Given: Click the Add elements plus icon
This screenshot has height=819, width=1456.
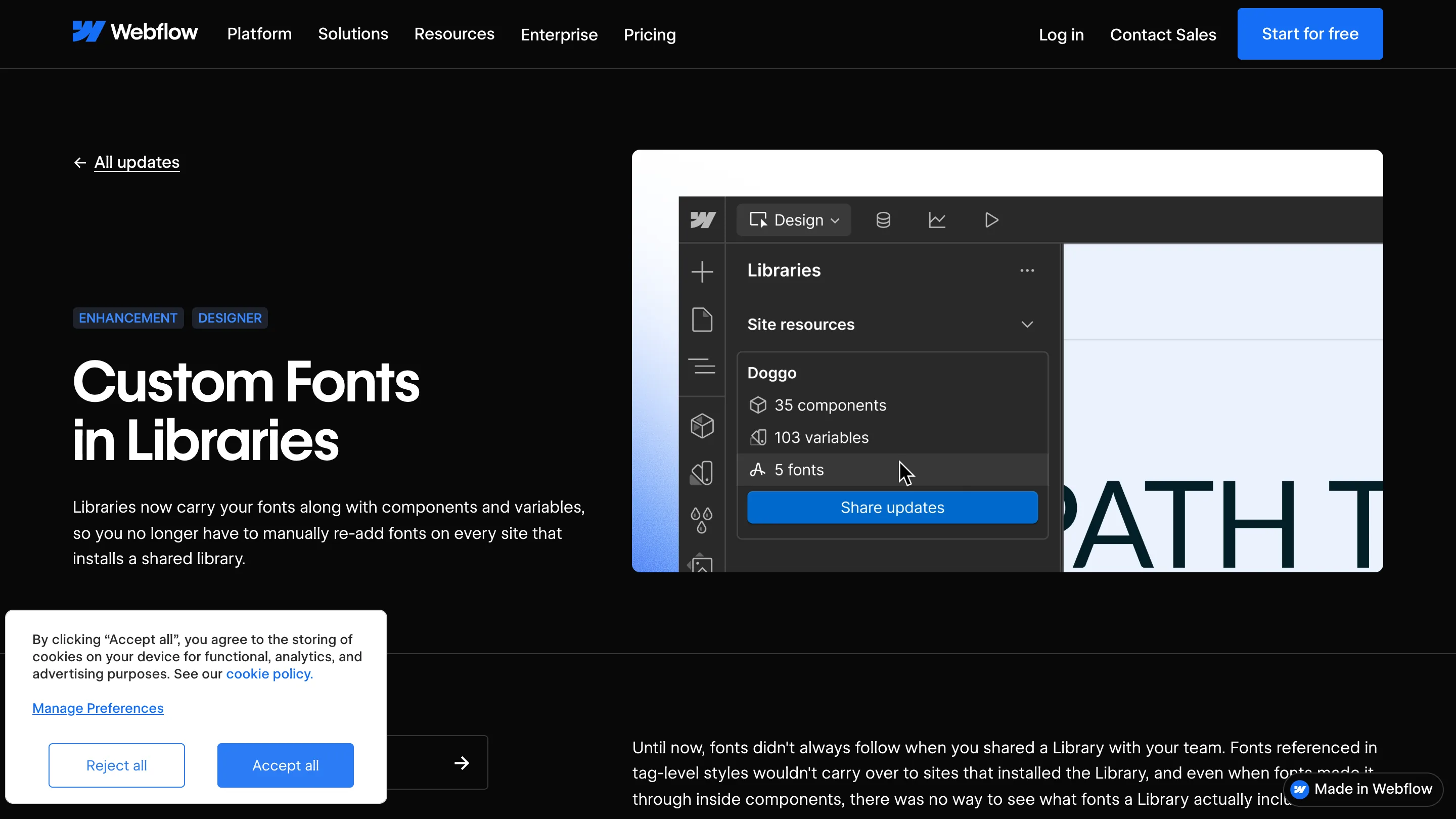Looking at the screenshot, I should click(702, 272).
